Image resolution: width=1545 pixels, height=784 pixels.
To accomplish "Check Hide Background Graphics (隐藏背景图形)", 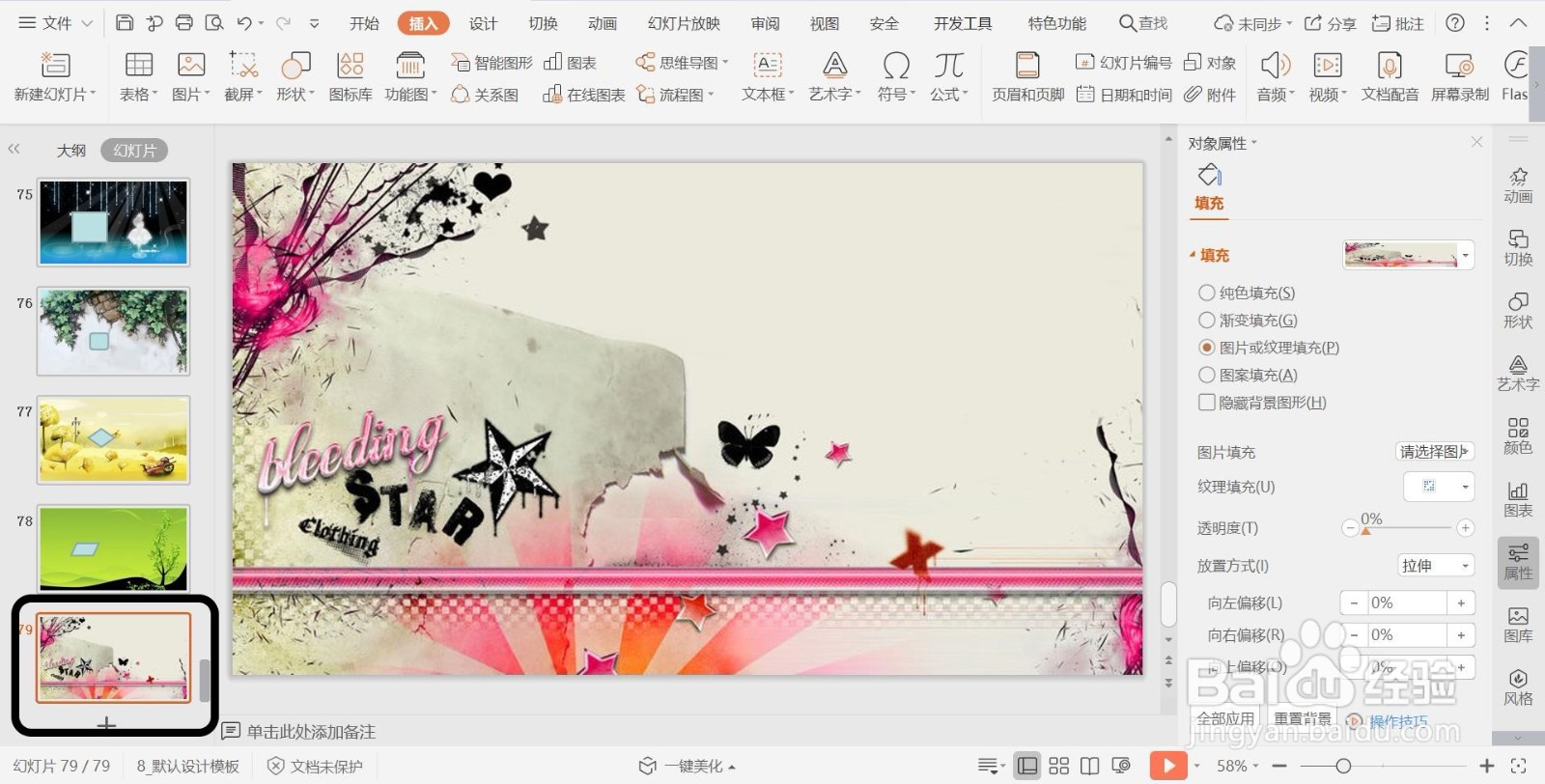I will coord(1206,402).
